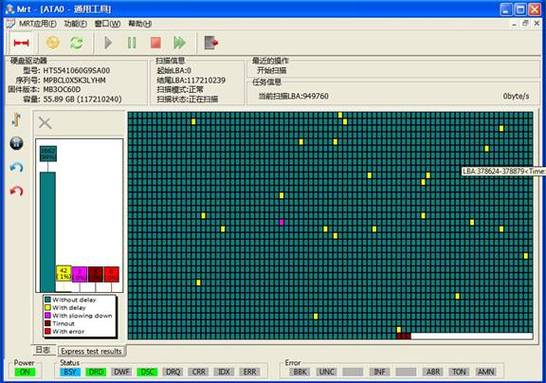
Task: Open the 帮助(H) menu
Action: [x=140, y=24]
